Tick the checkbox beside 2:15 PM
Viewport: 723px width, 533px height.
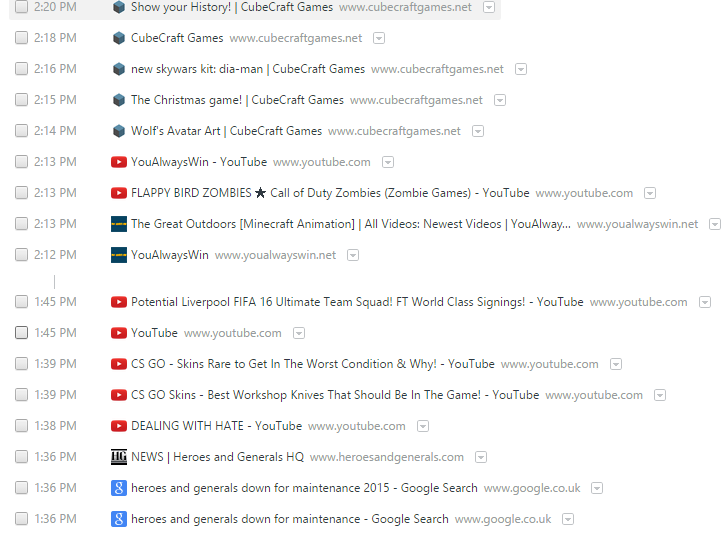(21, 99)
